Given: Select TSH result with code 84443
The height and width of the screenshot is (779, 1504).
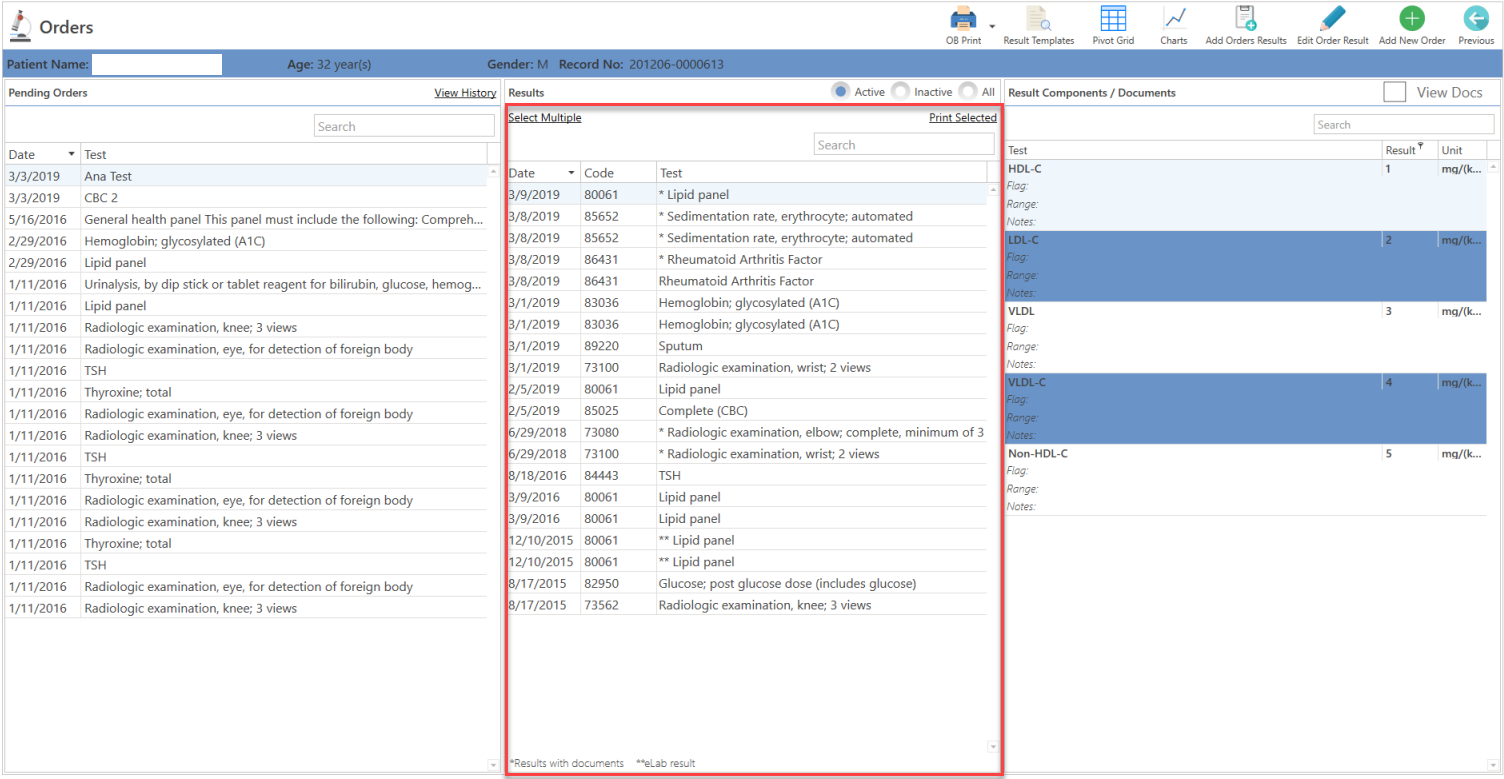Looking at the screenshot, I should 747,475.
